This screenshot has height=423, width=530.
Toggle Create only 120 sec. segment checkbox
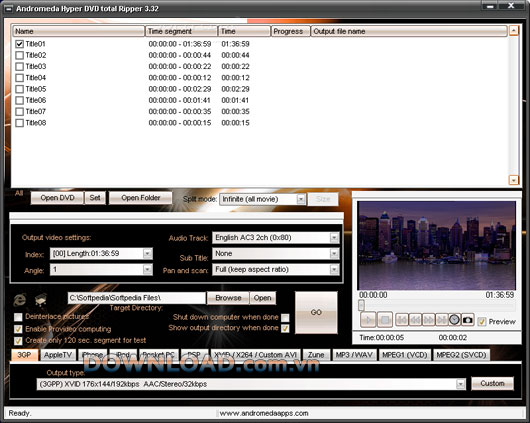(18, 340)
